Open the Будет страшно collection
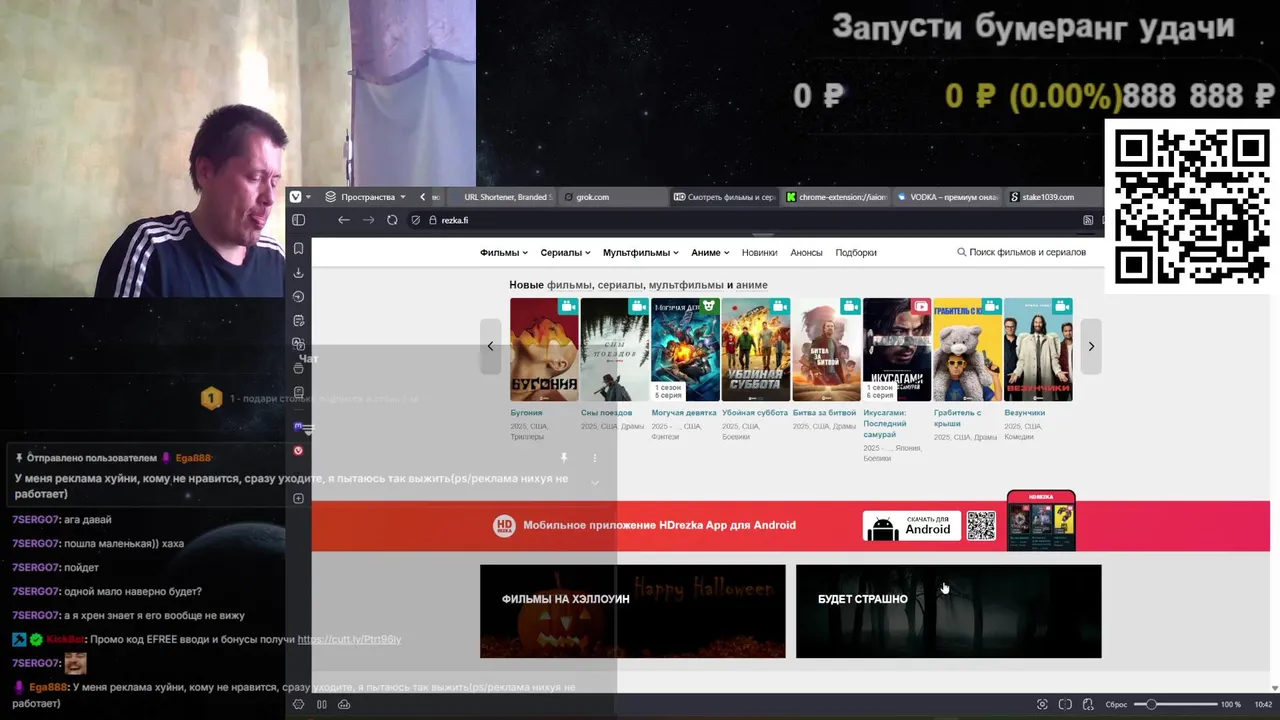1280x720 pixels. point(948,611)
